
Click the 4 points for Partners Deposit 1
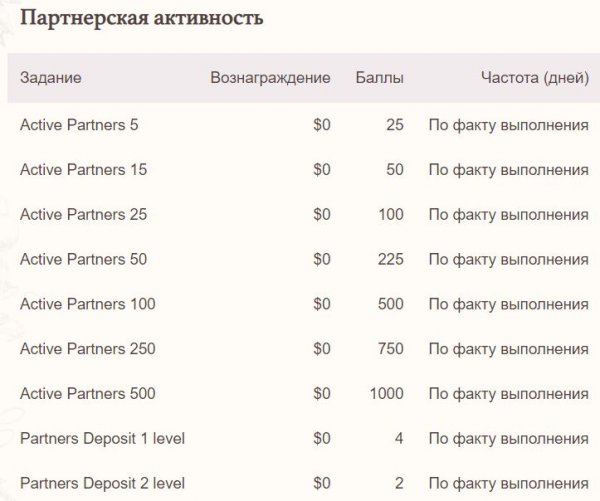pyautogui.click(x=399, y=438)
